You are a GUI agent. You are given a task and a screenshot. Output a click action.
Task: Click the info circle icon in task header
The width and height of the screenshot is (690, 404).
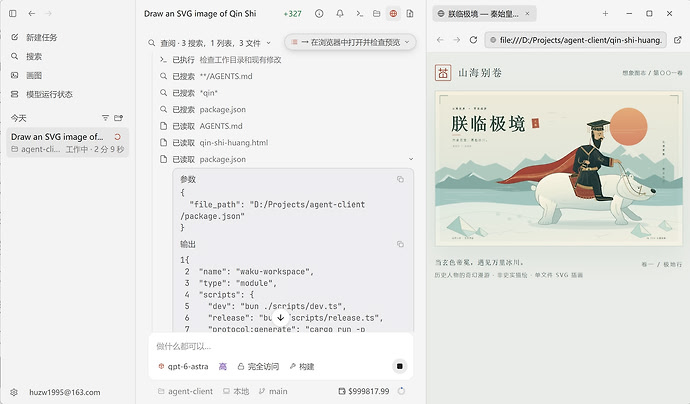tap(319, 14)
